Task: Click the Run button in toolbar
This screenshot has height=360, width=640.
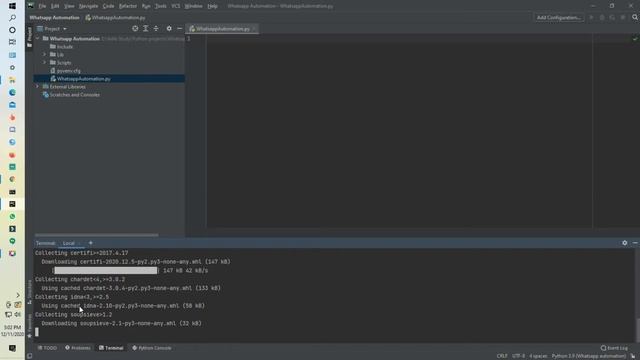Action: click(x=591, y=18)
